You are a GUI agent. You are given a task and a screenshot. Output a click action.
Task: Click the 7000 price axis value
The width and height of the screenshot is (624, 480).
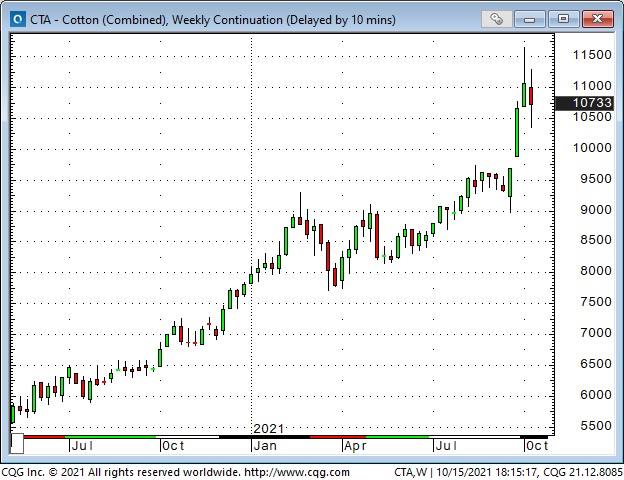click(x=596, y=333)
